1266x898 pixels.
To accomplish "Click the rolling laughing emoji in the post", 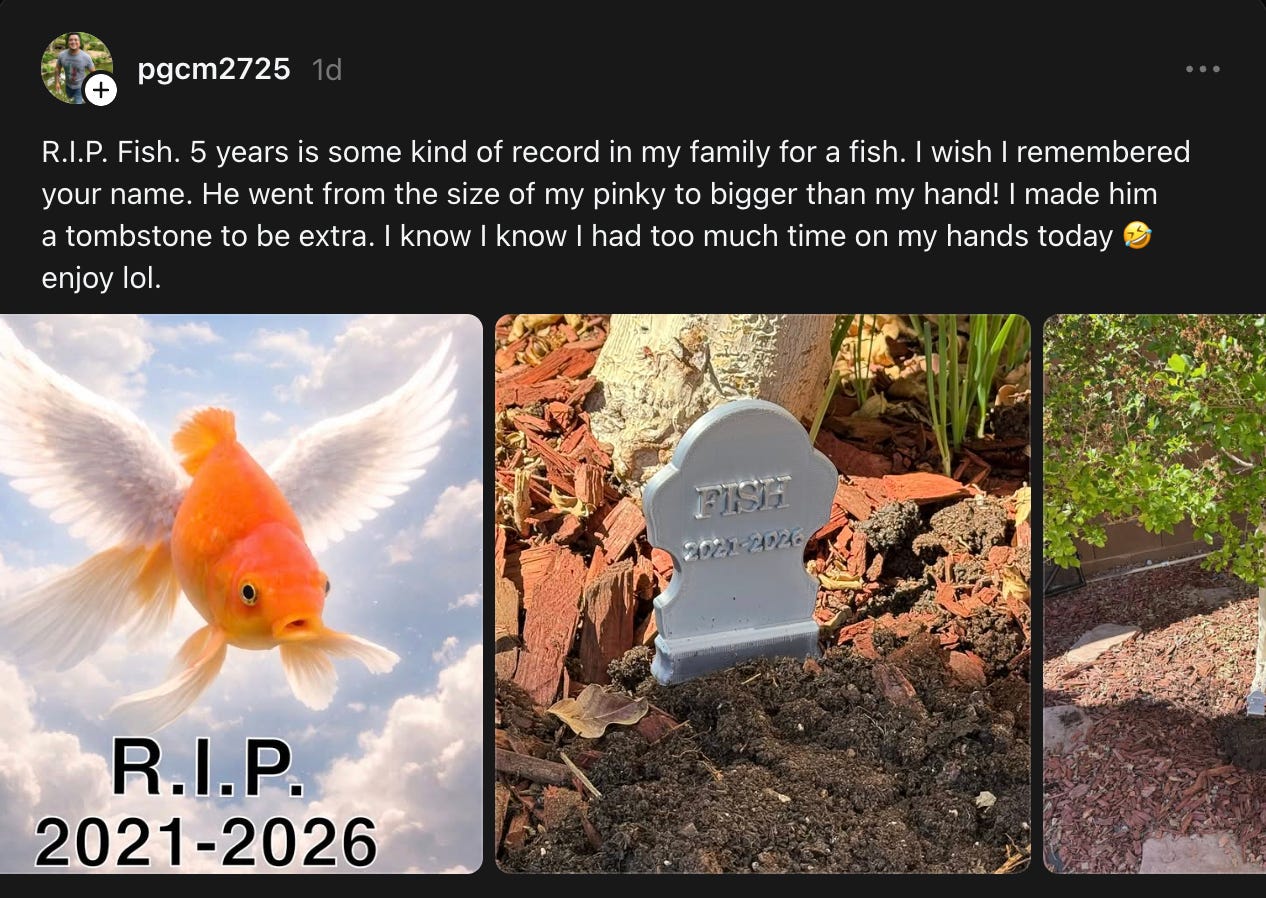I will coord(1137,236).
